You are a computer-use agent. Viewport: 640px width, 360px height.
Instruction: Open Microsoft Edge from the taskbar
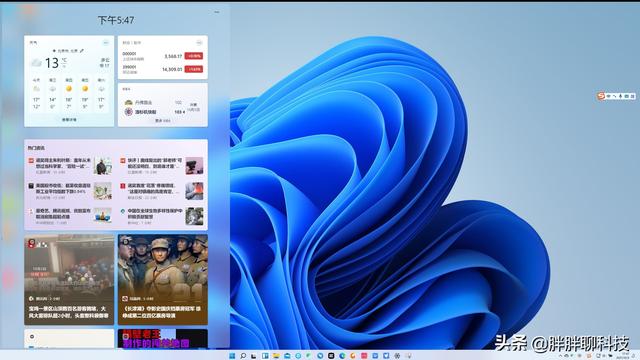[342, 356]
